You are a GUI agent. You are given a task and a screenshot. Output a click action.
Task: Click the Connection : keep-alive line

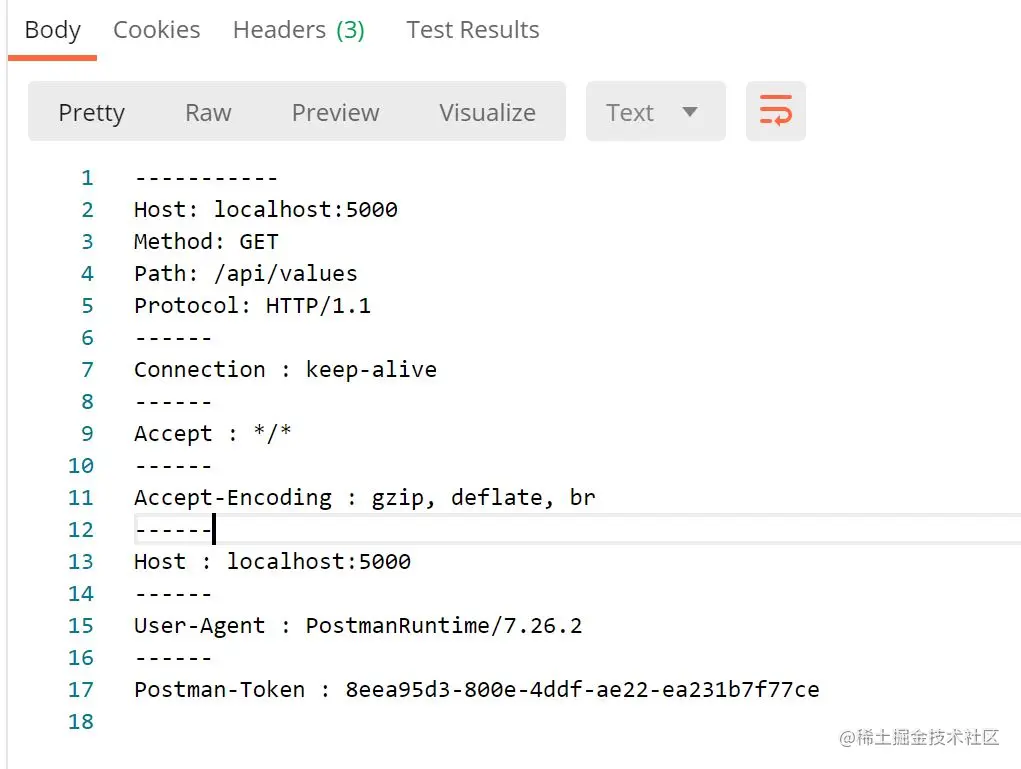click(x=285, y=370)
